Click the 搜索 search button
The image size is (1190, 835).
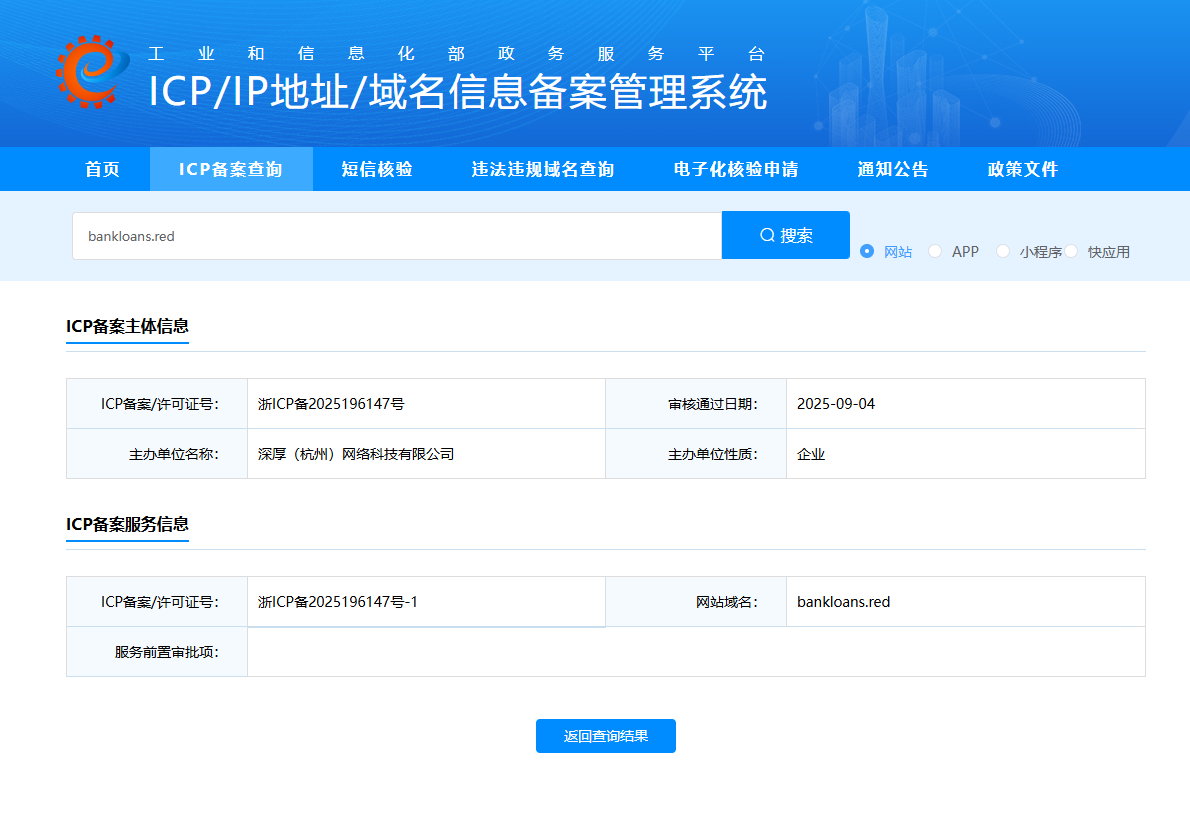[785, 235]
